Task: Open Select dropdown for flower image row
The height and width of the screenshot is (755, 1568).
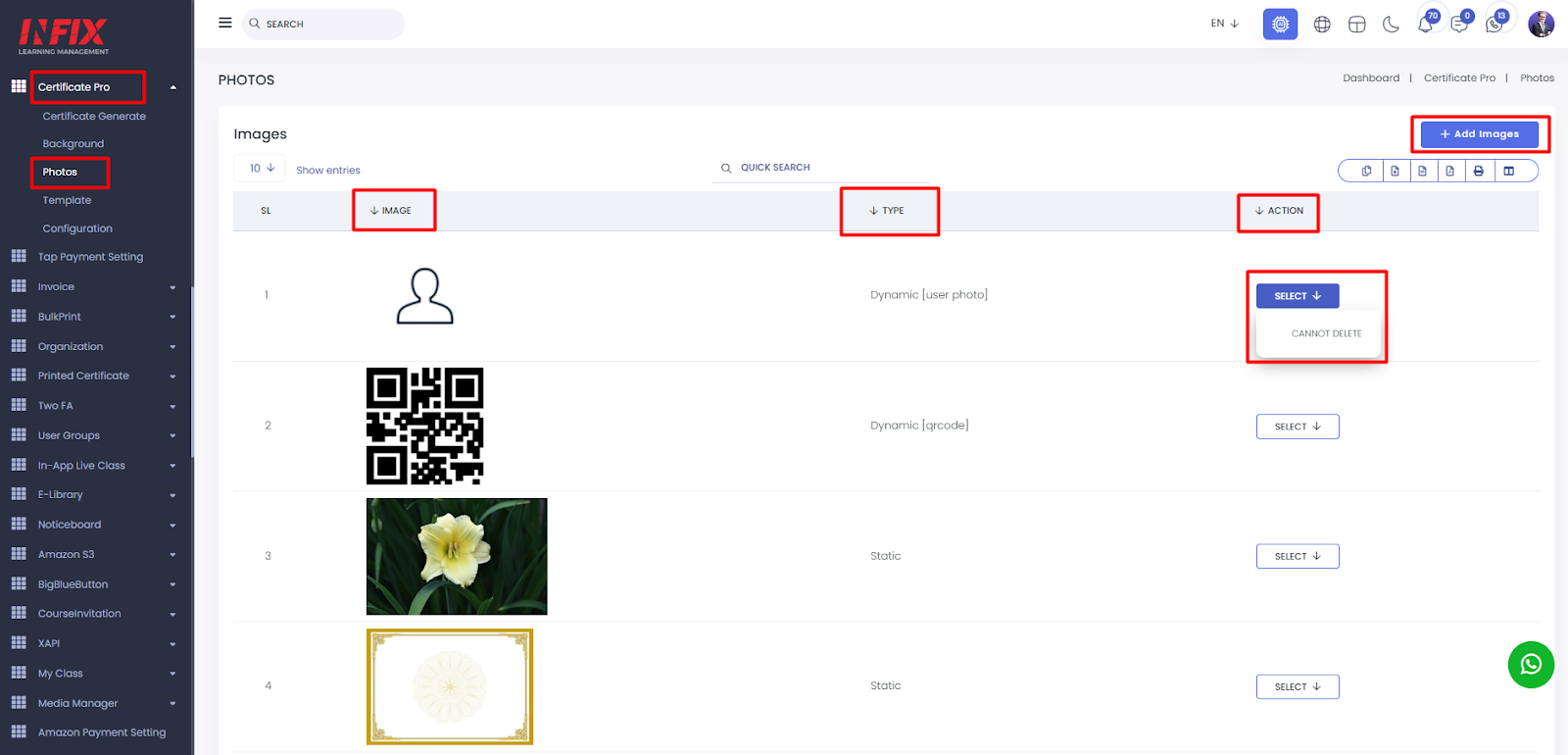Action: [x=1298, y=556]
